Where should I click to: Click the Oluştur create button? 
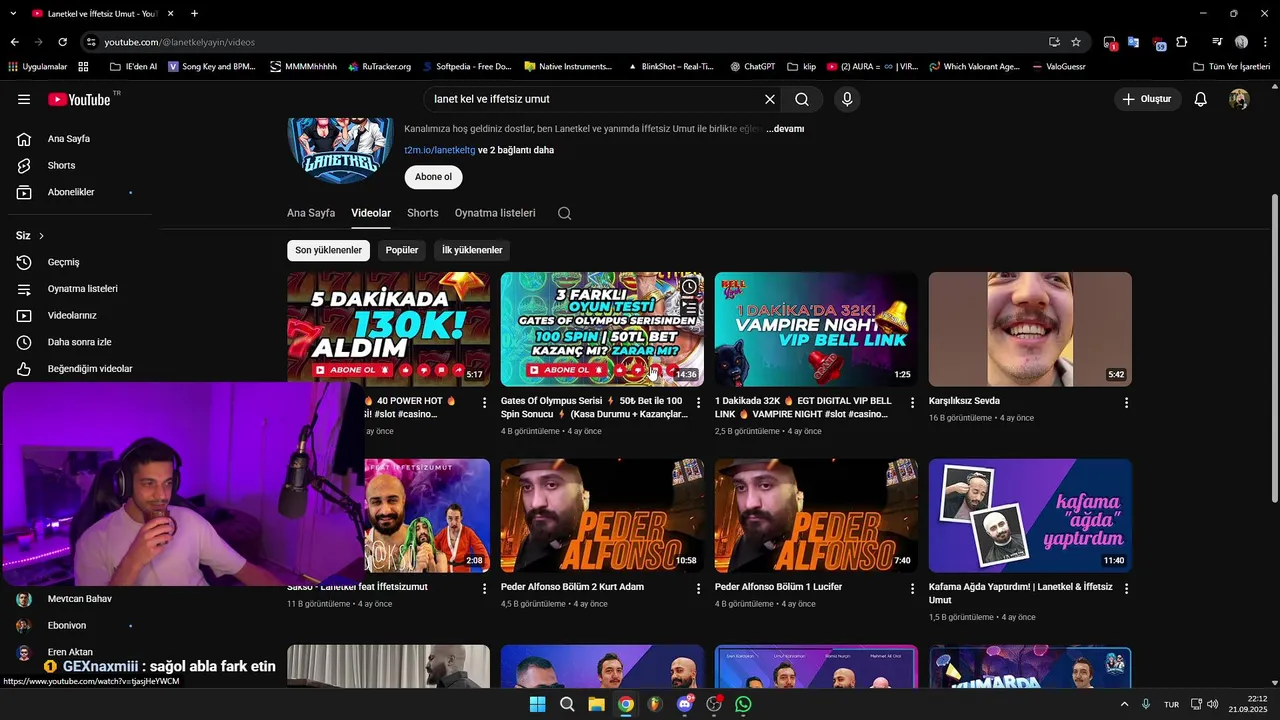(1147, 99)
